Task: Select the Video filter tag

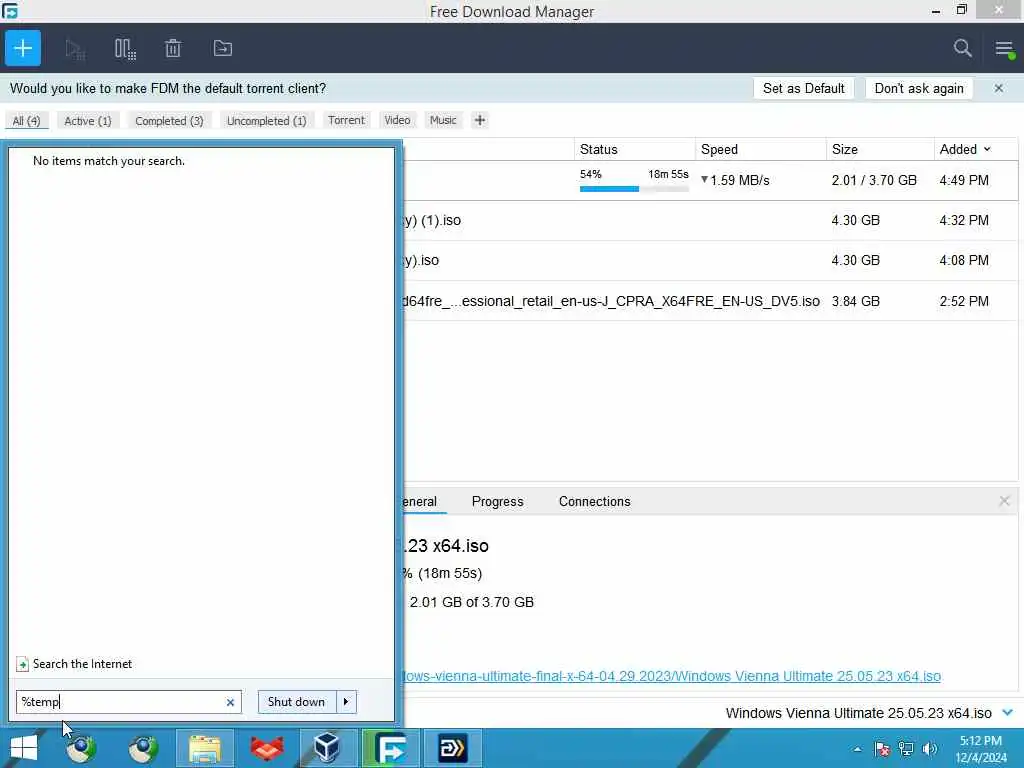Action: (397, 120)
